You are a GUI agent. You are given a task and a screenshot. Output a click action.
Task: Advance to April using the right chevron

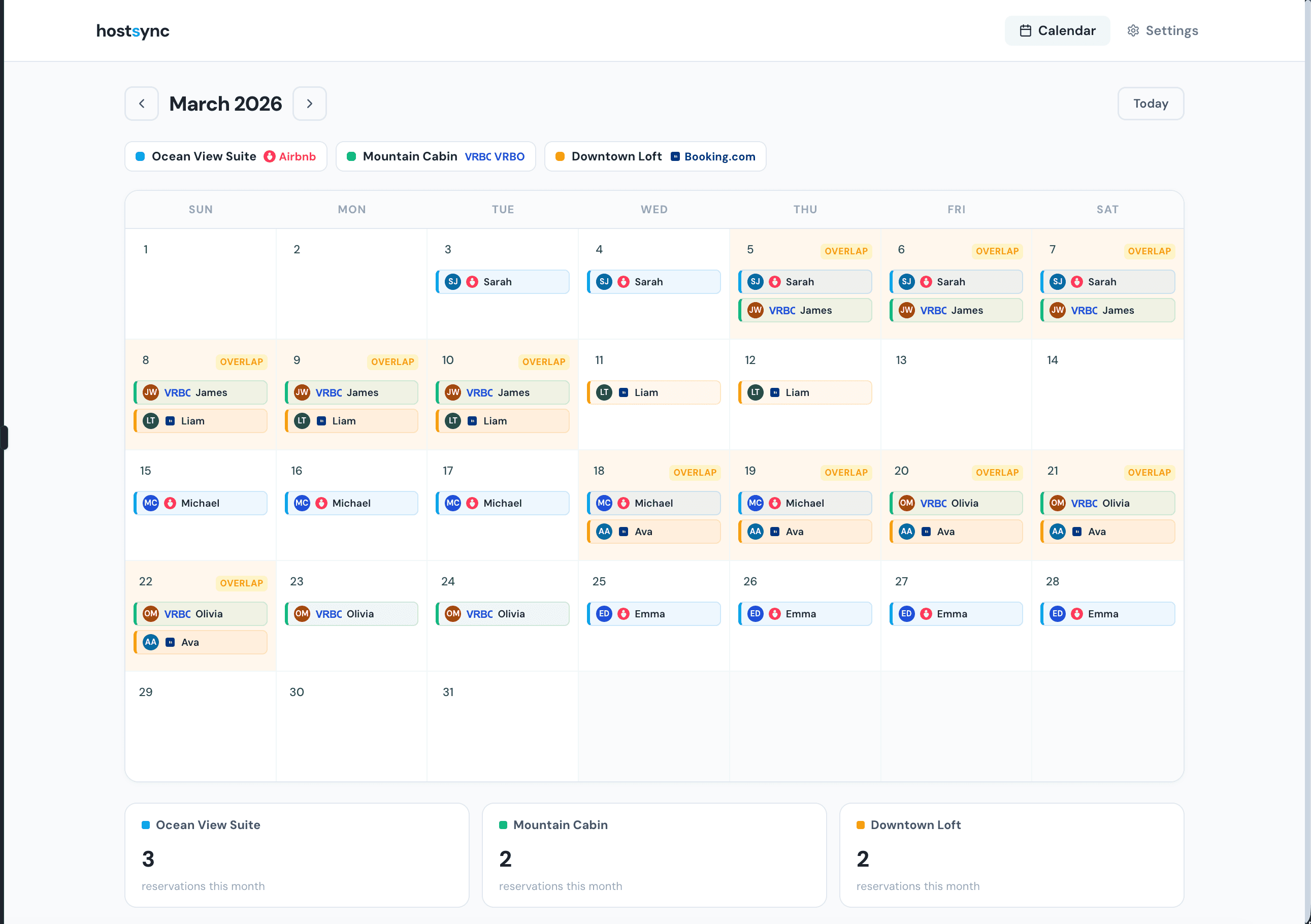pyautogui.click(x=310, y=104)
